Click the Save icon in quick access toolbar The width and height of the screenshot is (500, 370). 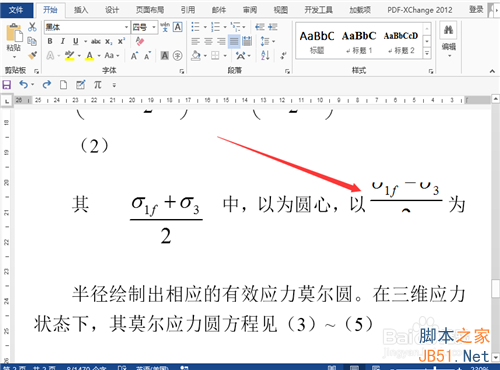coord(7,85)
